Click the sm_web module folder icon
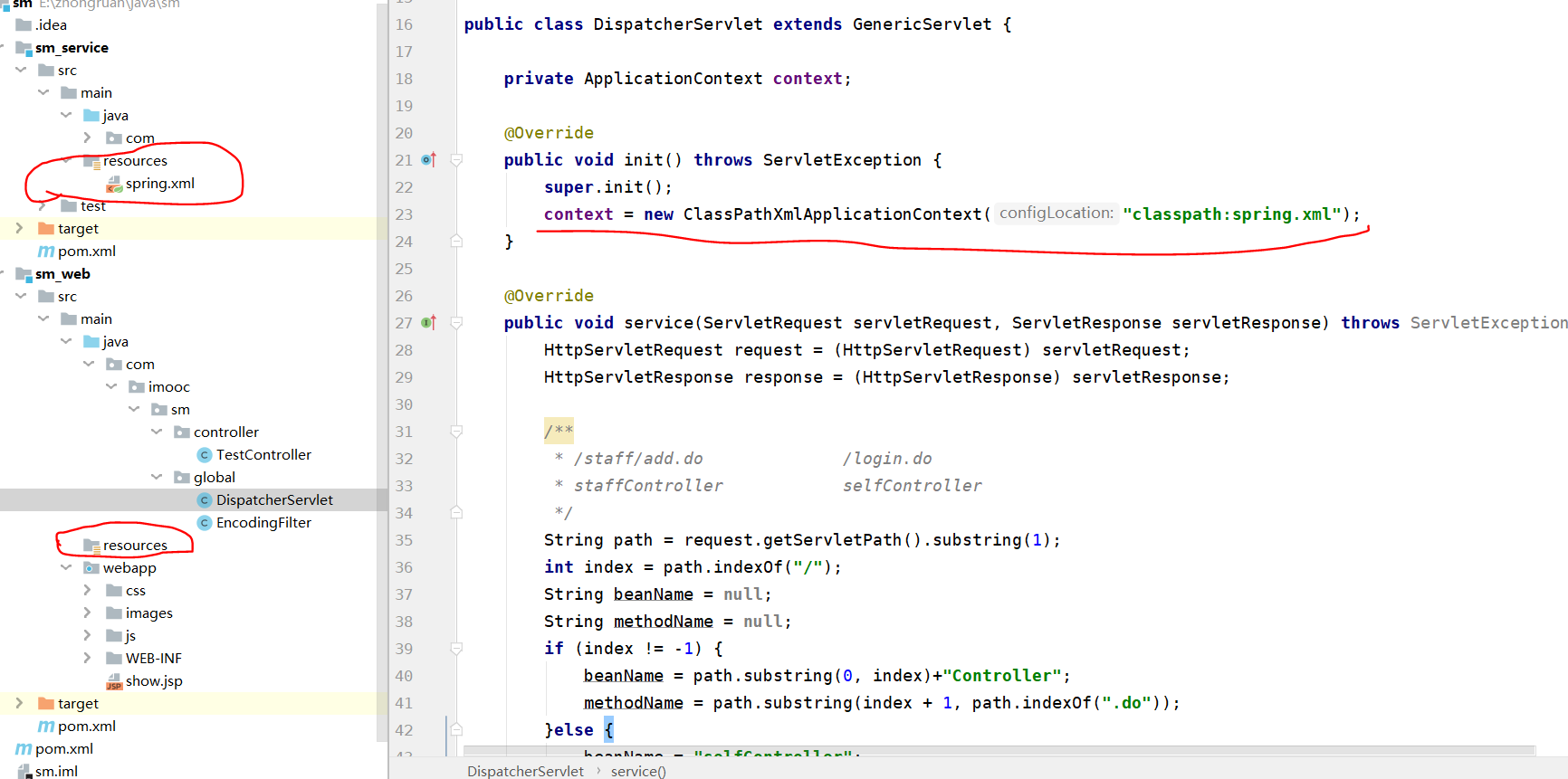 click(24, 273)
